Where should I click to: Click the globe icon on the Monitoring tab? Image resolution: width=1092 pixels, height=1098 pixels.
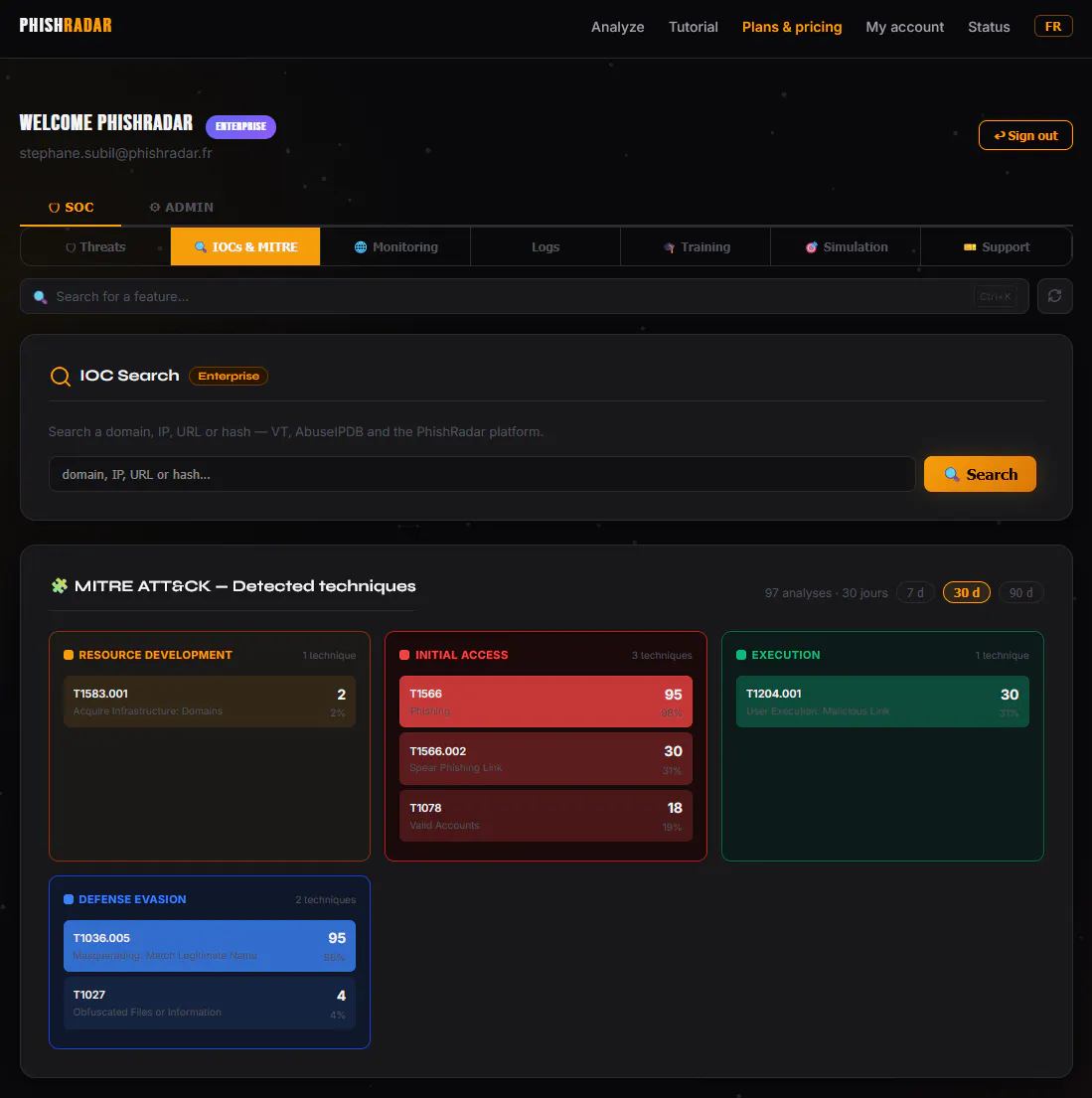tap(361, 247)
